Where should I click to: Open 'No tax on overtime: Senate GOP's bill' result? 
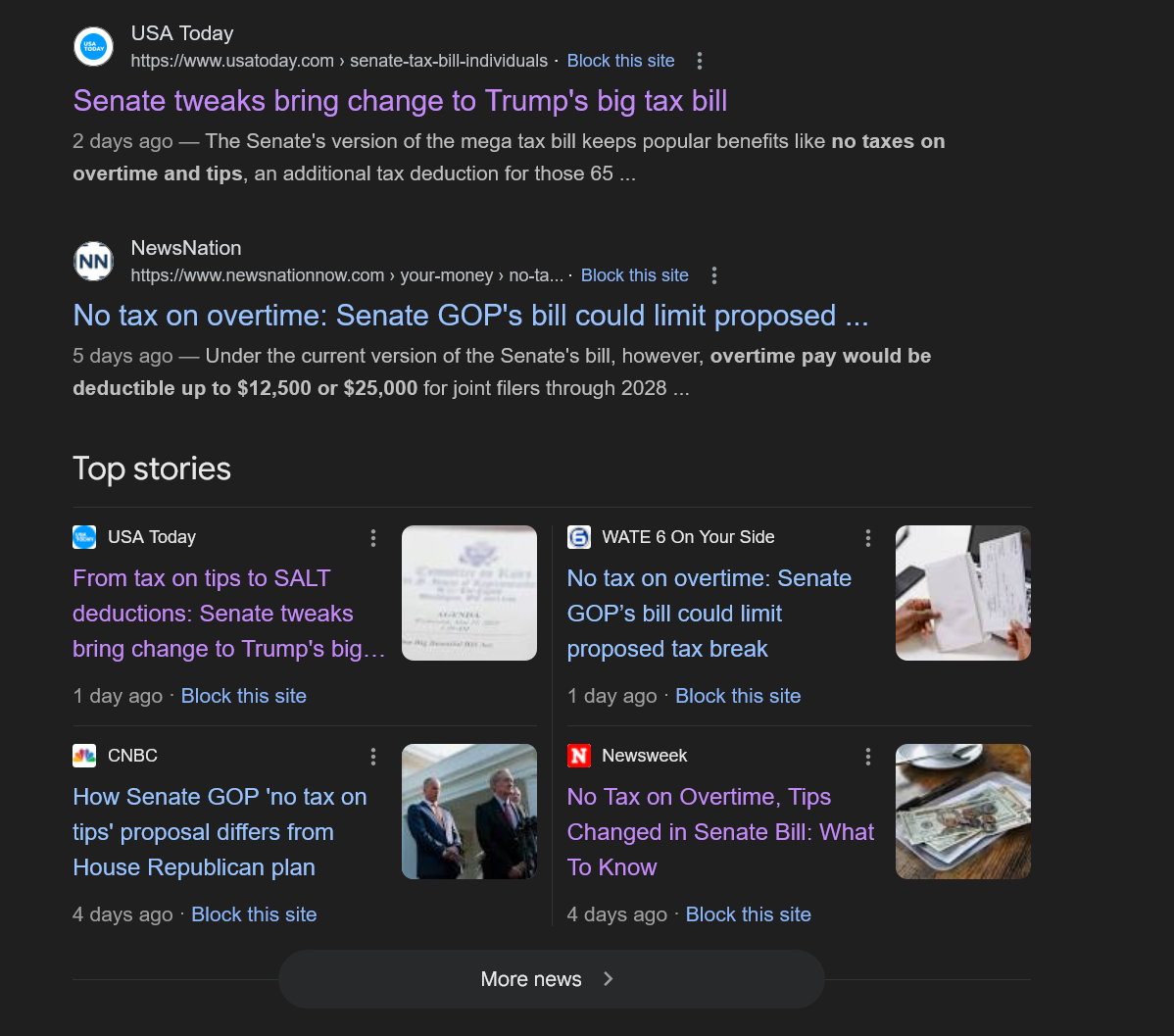point(470,317)
